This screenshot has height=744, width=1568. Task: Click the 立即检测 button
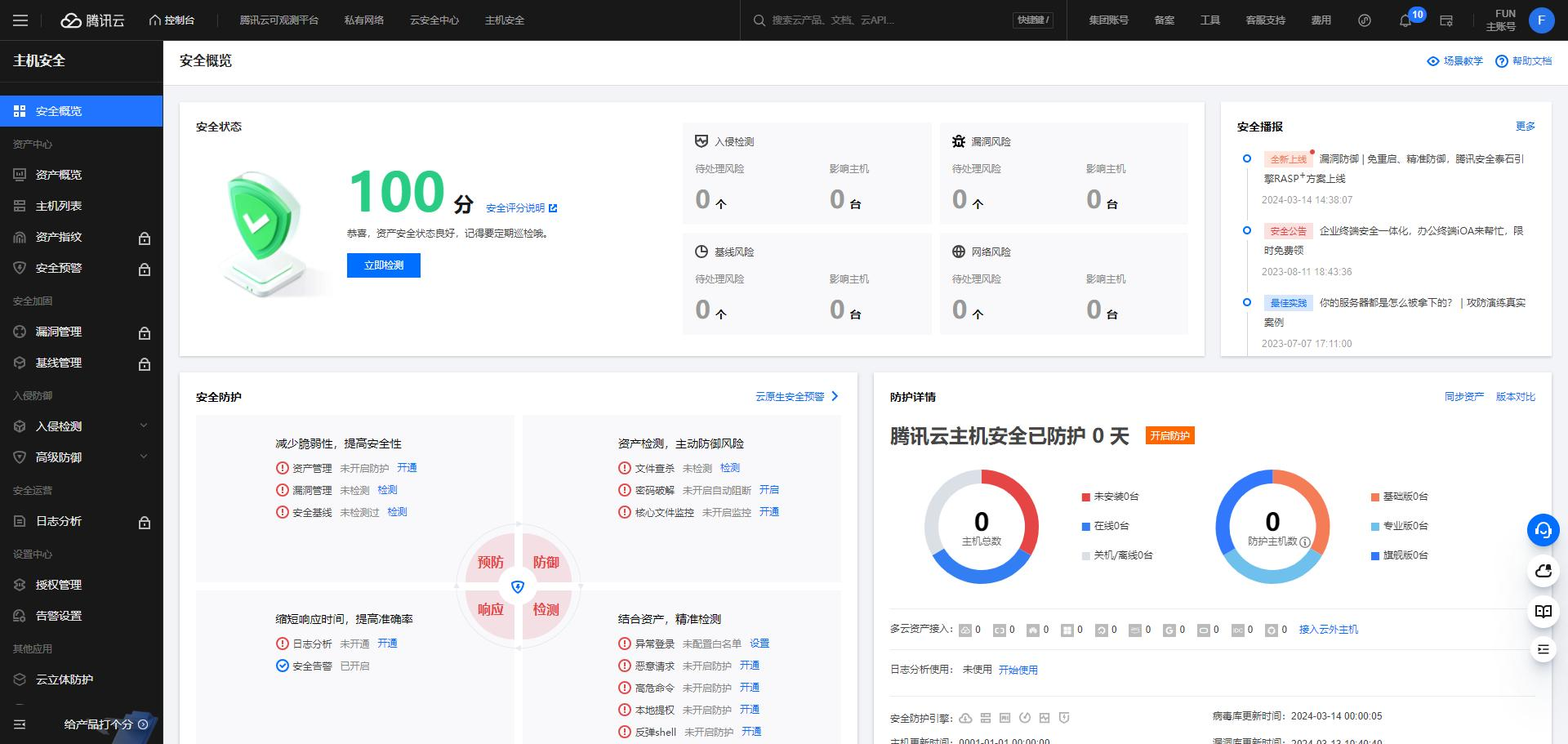pyautogui.click(x=384, y=265)
